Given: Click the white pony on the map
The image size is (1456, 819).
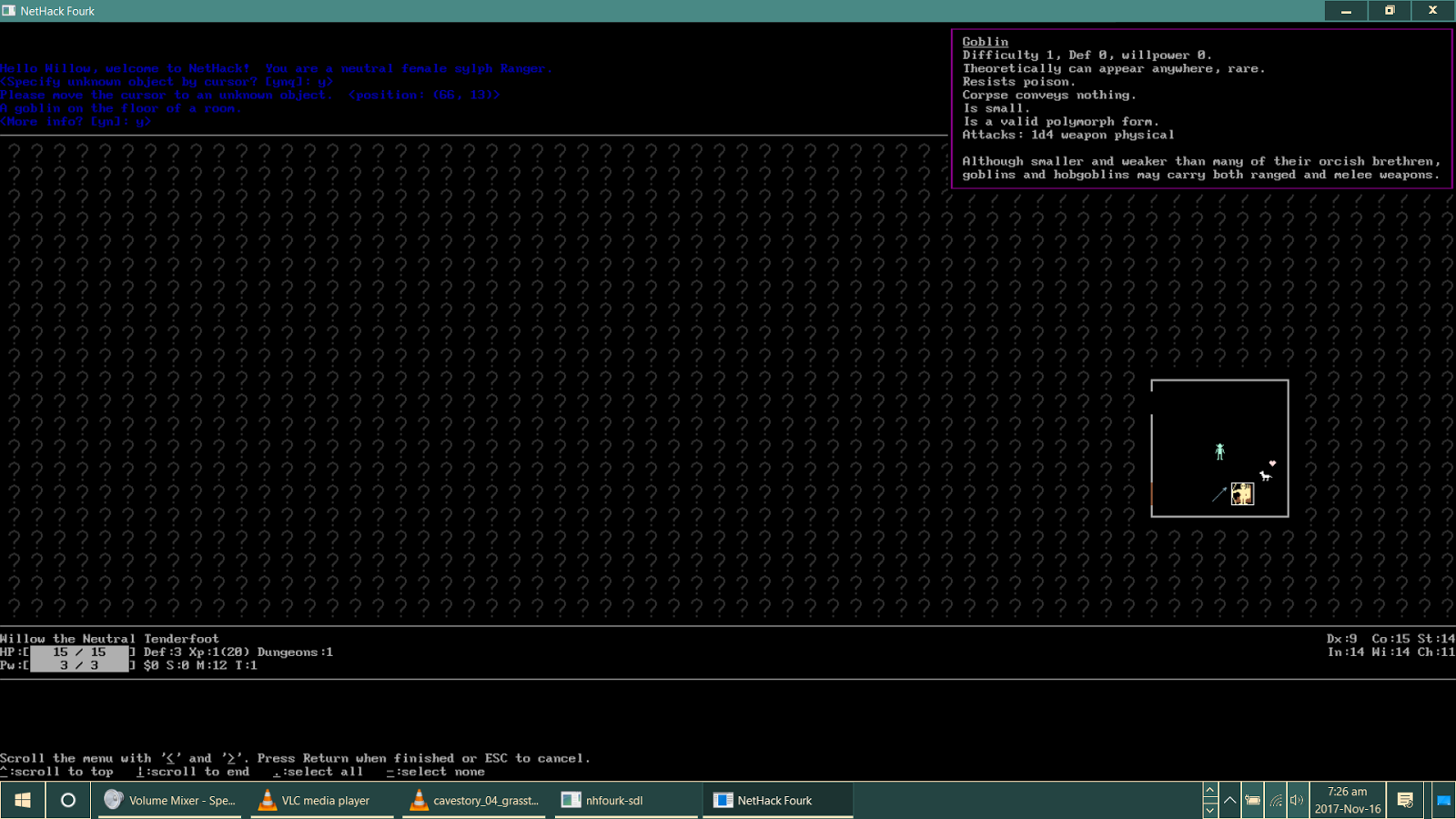Looking at the screenshot, I should 1266,477.
